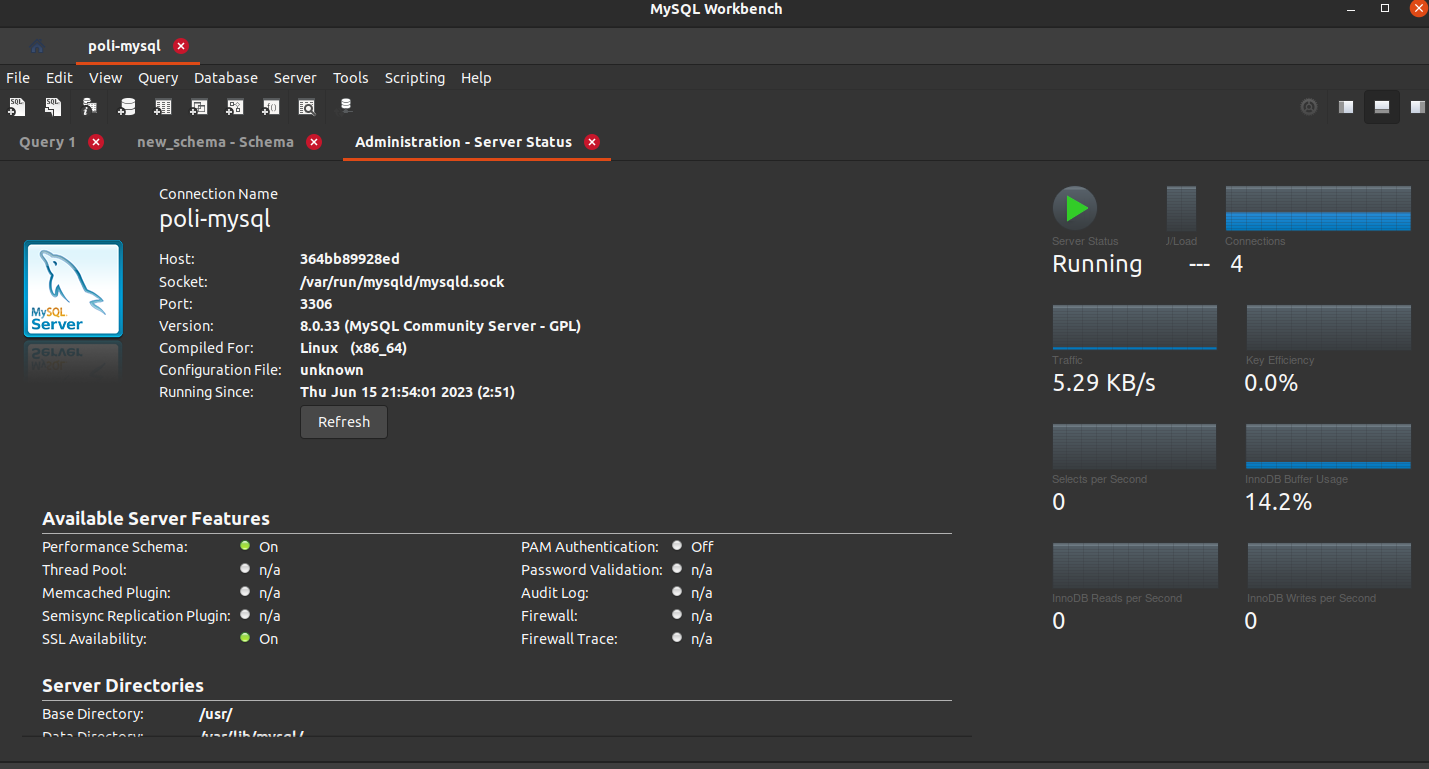1429x769 pixels.
Task: Open the Database menu
Action: (226, 78)
